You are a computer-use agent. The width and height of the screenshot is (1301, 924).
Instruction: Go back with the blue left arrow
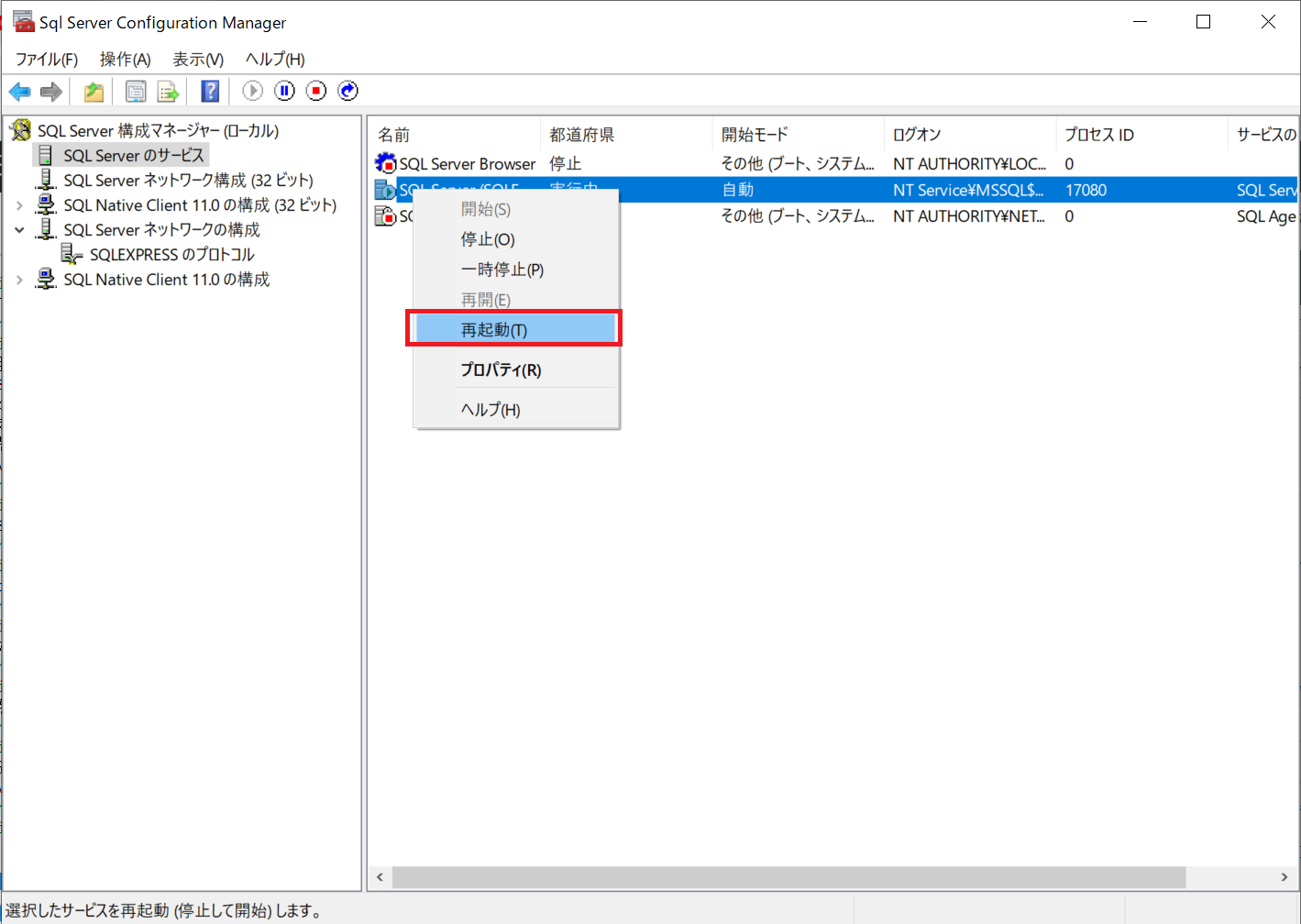[20, 92]
